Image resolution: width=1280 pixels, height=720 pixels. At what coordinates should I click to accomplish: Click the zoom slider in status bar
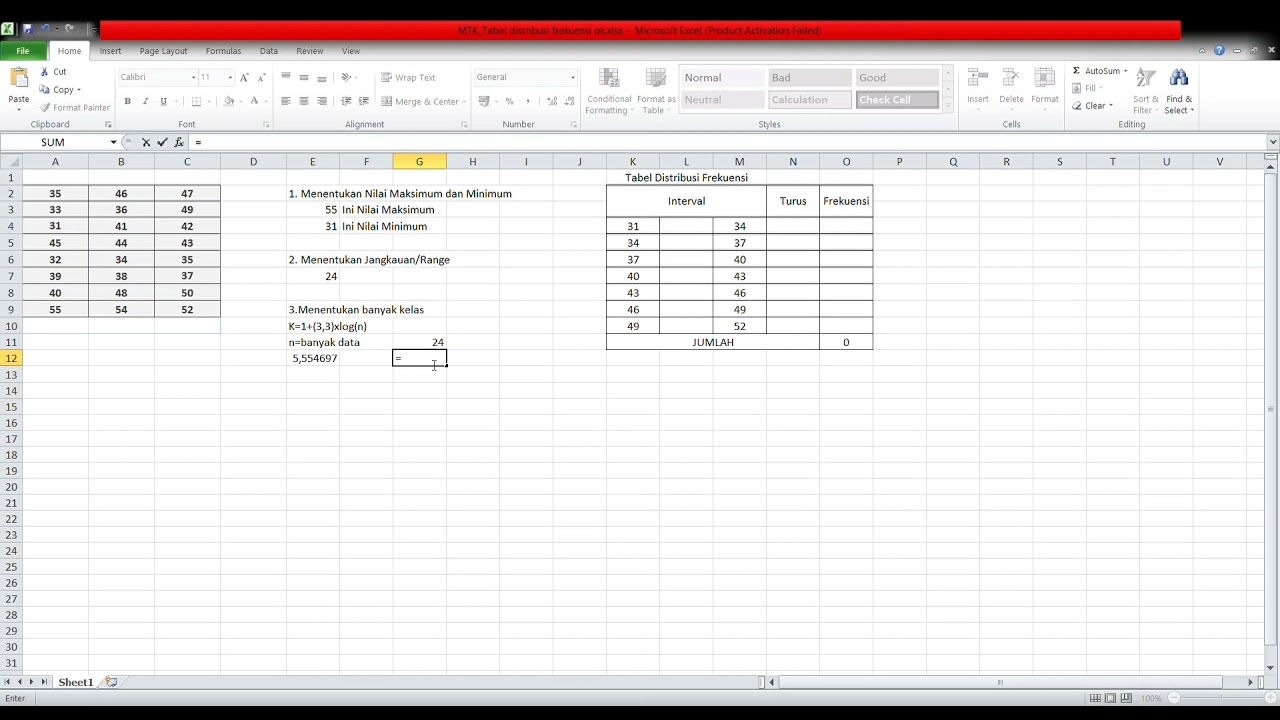pyautogui.click(x=1219, y=698)
